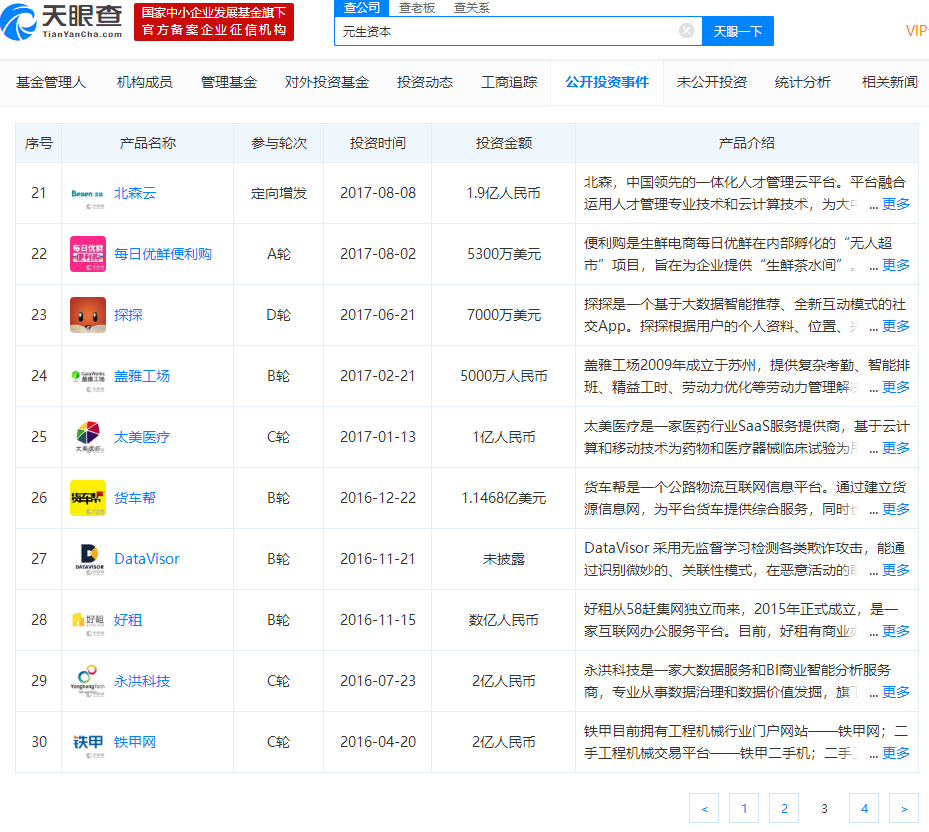The height and width of the screenshot is (832, 929).
Task: Open the 统计分析 tab
Action: (803, 82)
